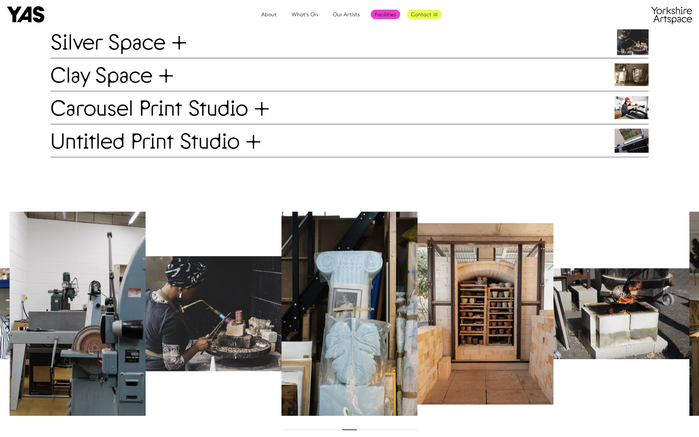The height and width of the screenshot is (437, 699).
Task: Open the Our Artists page
Action: [x=346, y=15]
